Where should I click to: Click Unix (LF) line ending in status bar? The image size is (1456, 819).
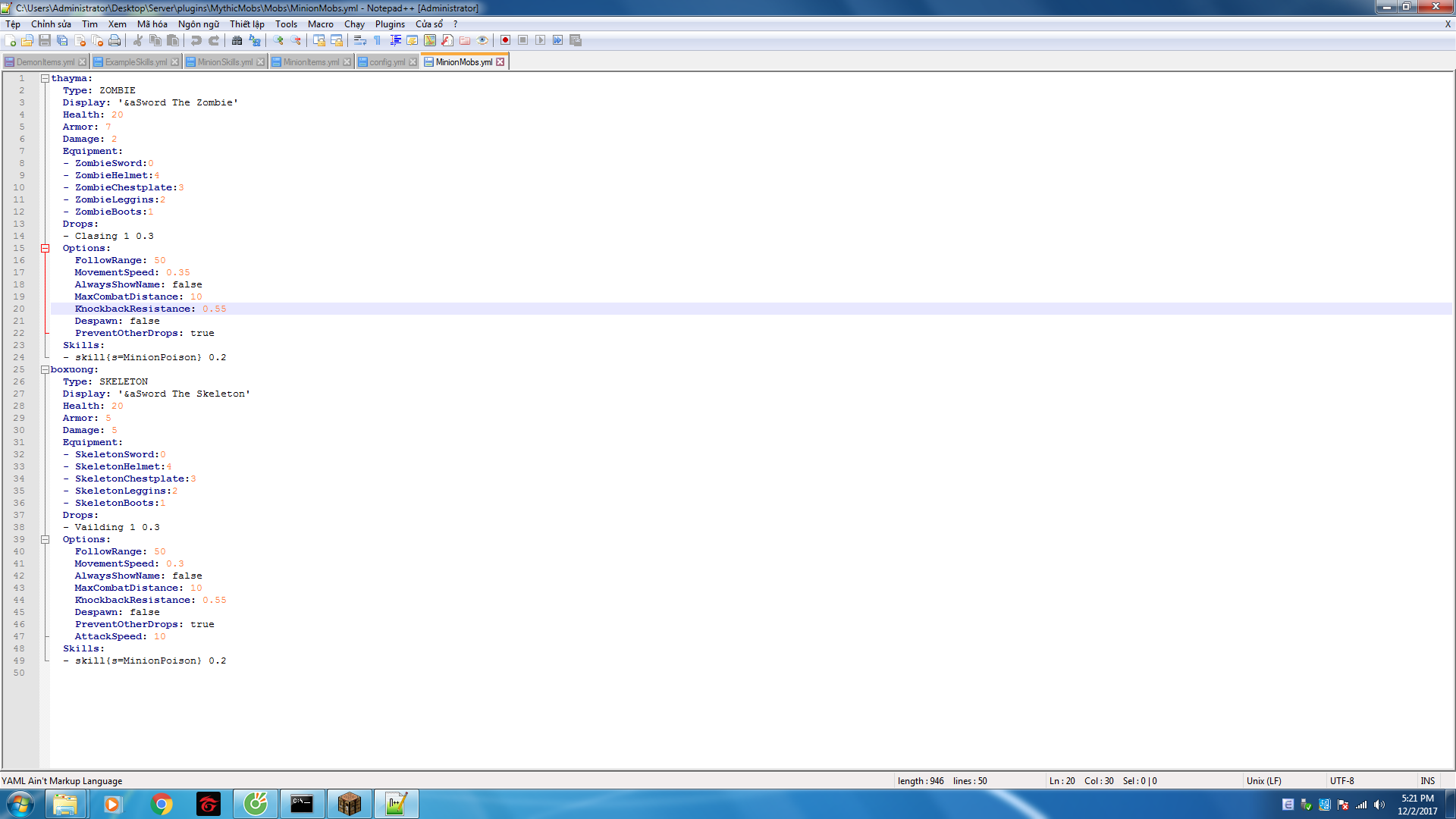tap(1263, 780)
